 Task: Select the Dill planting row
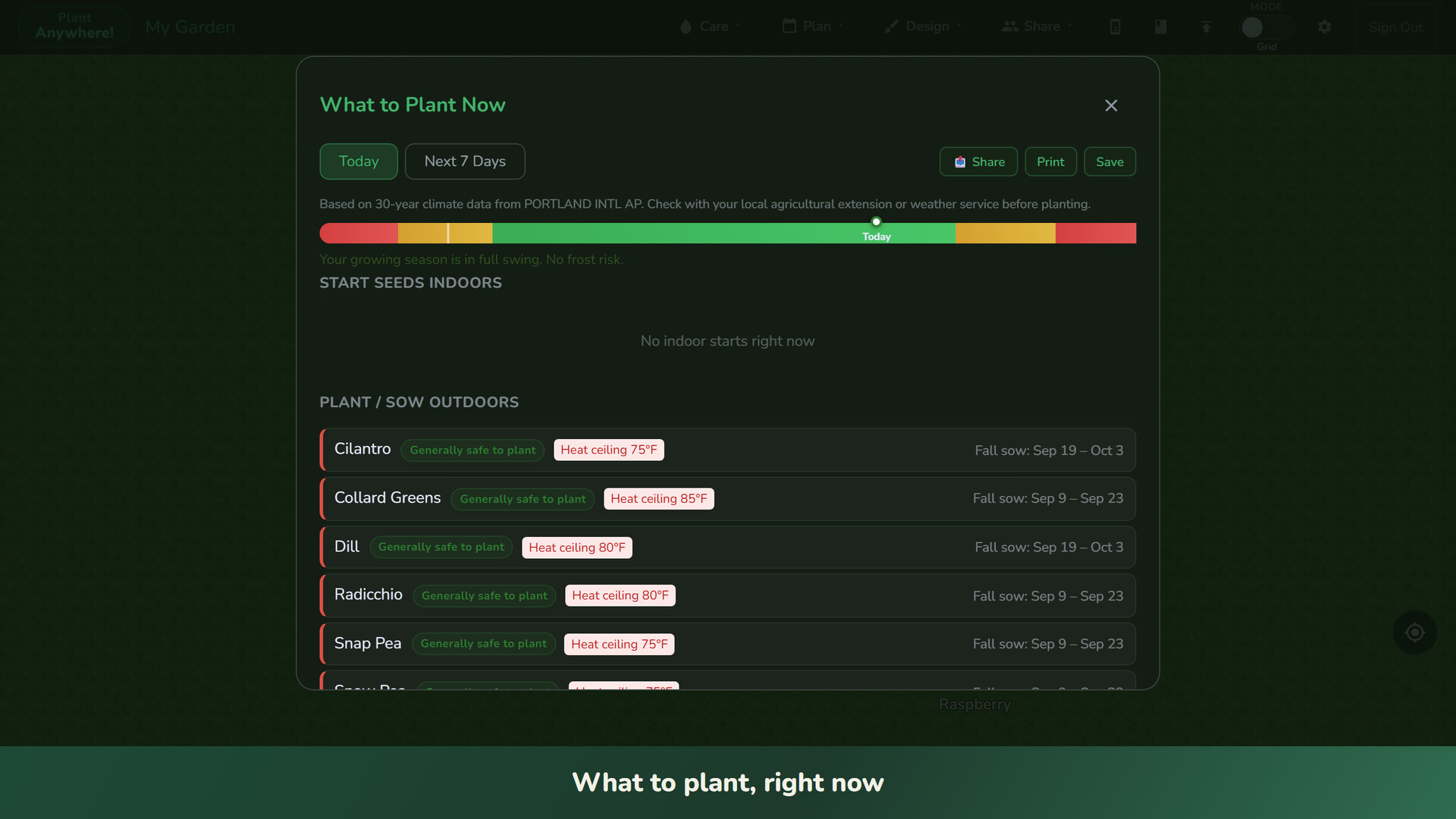[x=728, y=547]
